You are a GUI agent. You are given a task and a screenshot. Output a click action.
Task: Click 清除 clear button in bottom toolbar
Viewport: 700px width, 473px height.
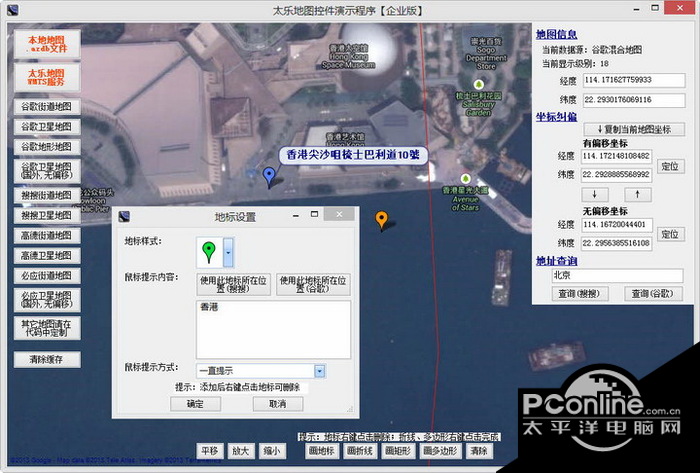click(x=479, y=451)
